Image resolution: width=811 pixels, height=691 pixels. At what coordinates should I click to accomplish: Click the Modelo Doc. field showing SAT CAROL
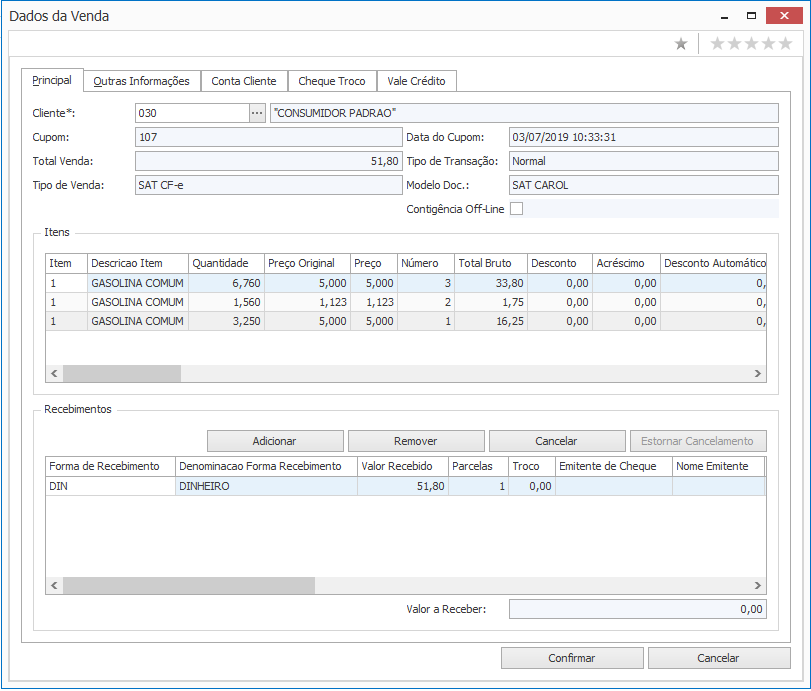643,185
